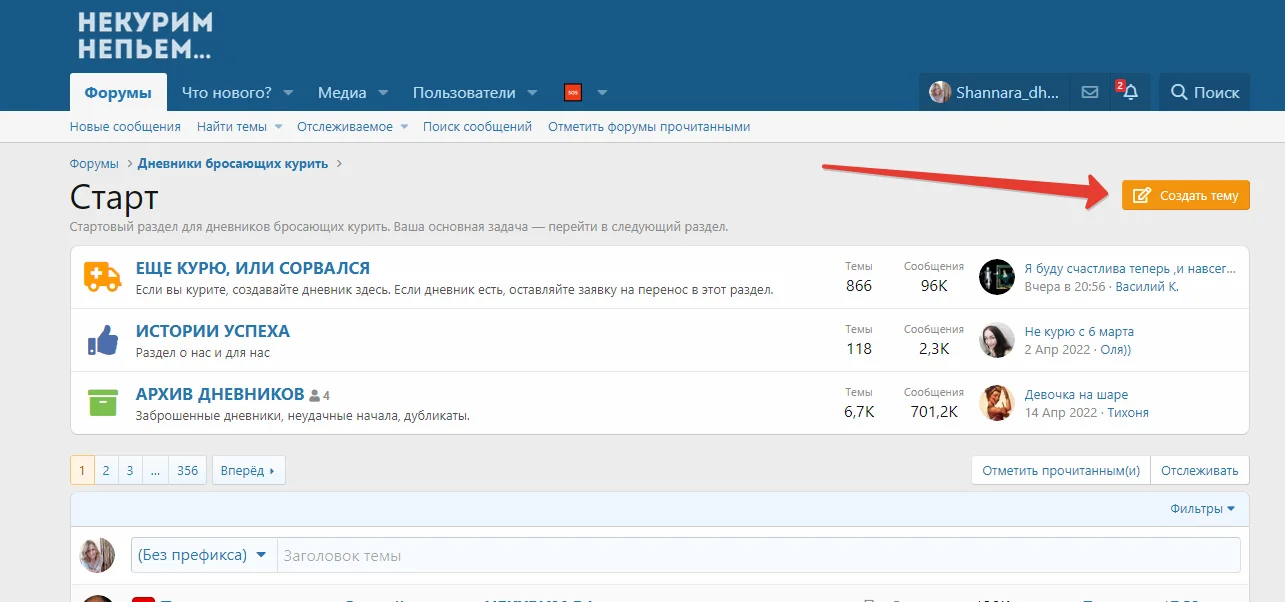
Task: Click Отметить прочитанным(и) button
Action: 1061,470
